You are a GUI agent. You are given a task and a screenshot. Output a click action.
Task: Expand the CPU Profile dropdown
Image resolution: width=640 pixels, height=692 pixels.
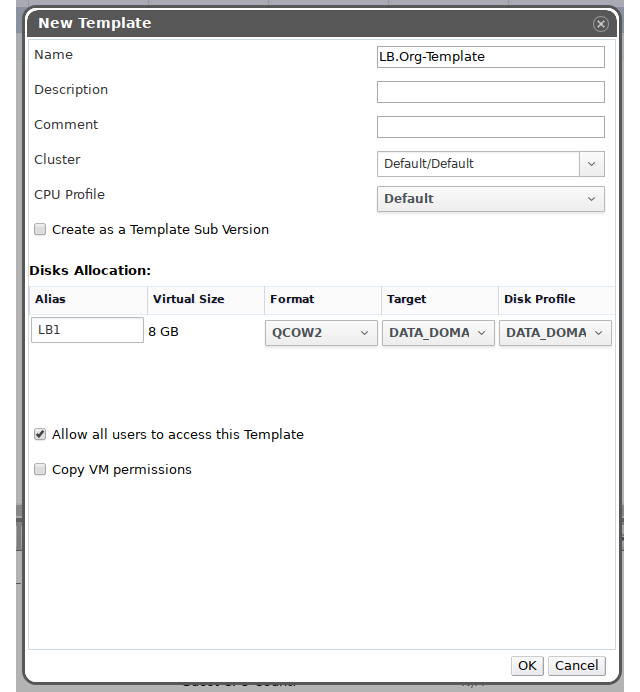(490, 199)
